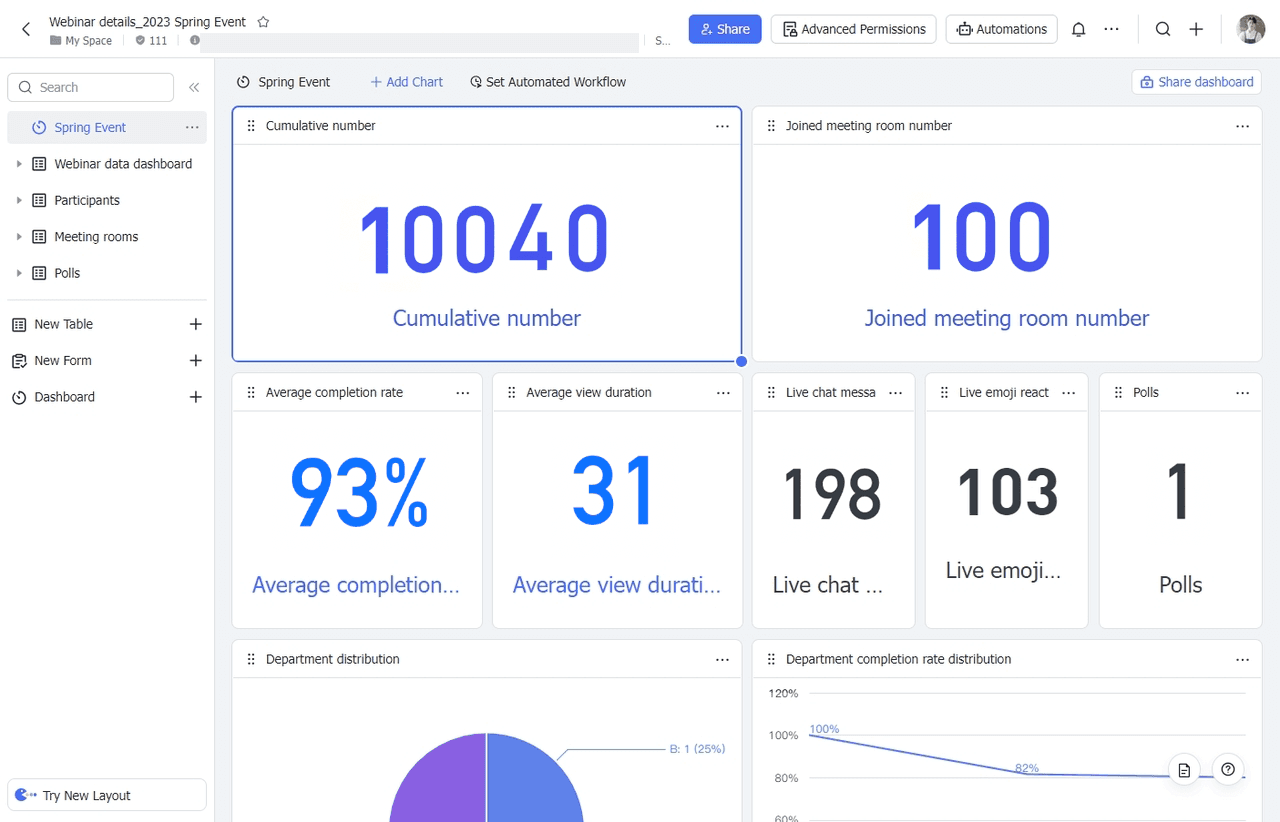Collapse the sidebar with double chevron
The image size is (1280, 822).
[194, 87]
